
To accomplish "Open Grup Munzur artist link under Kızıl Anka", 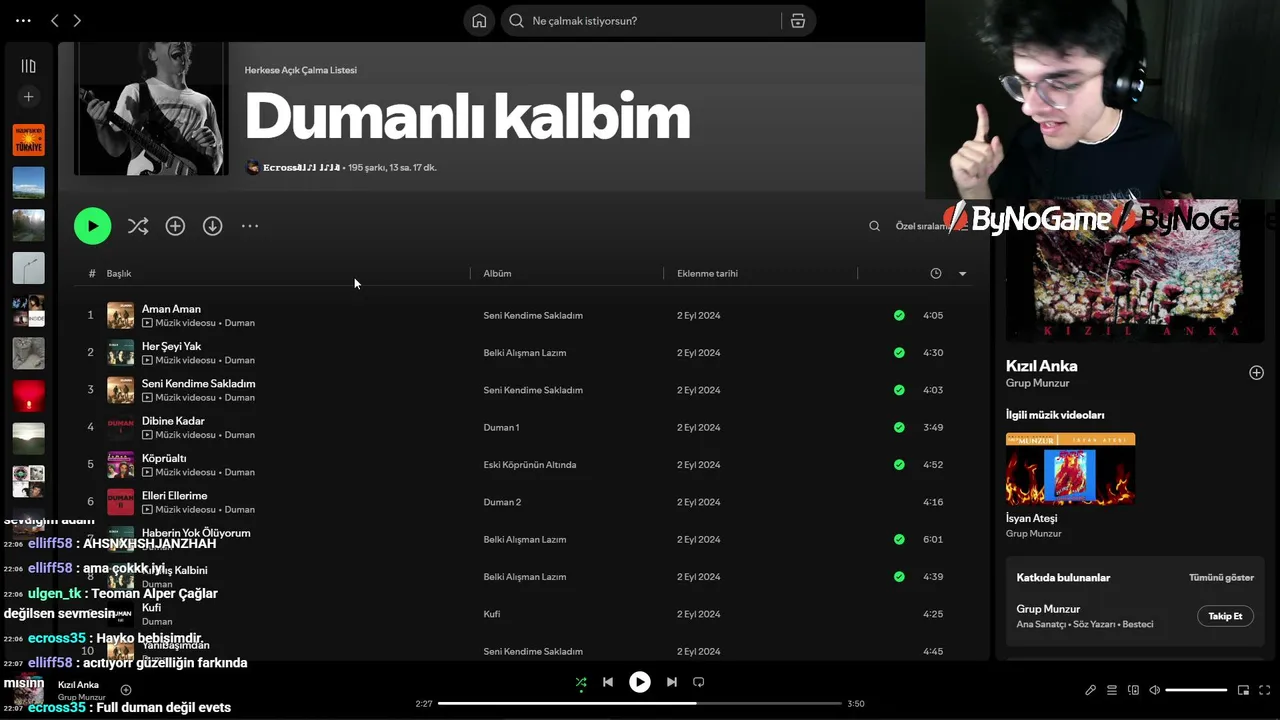I will (x=1037, y=383).
